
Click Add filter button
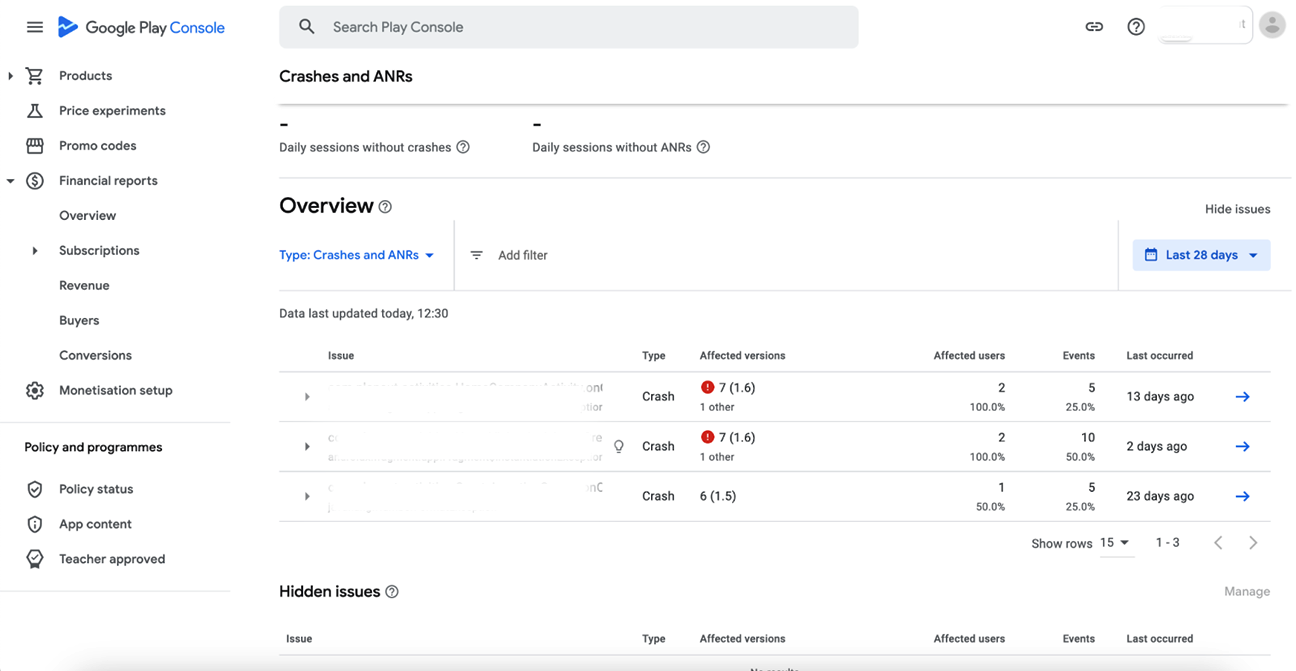click(x=510, y=255)
